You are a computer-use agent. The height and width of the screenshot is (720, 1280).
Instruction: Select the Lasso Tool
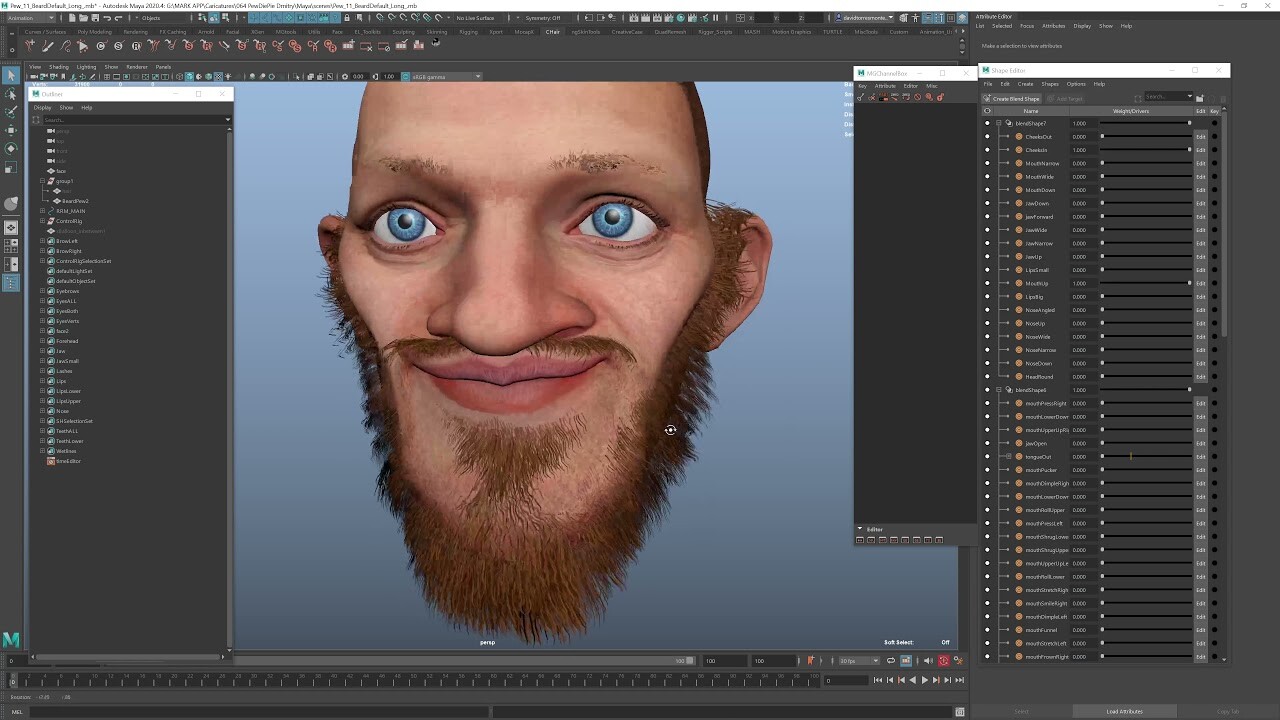click(x=10, y=93)
